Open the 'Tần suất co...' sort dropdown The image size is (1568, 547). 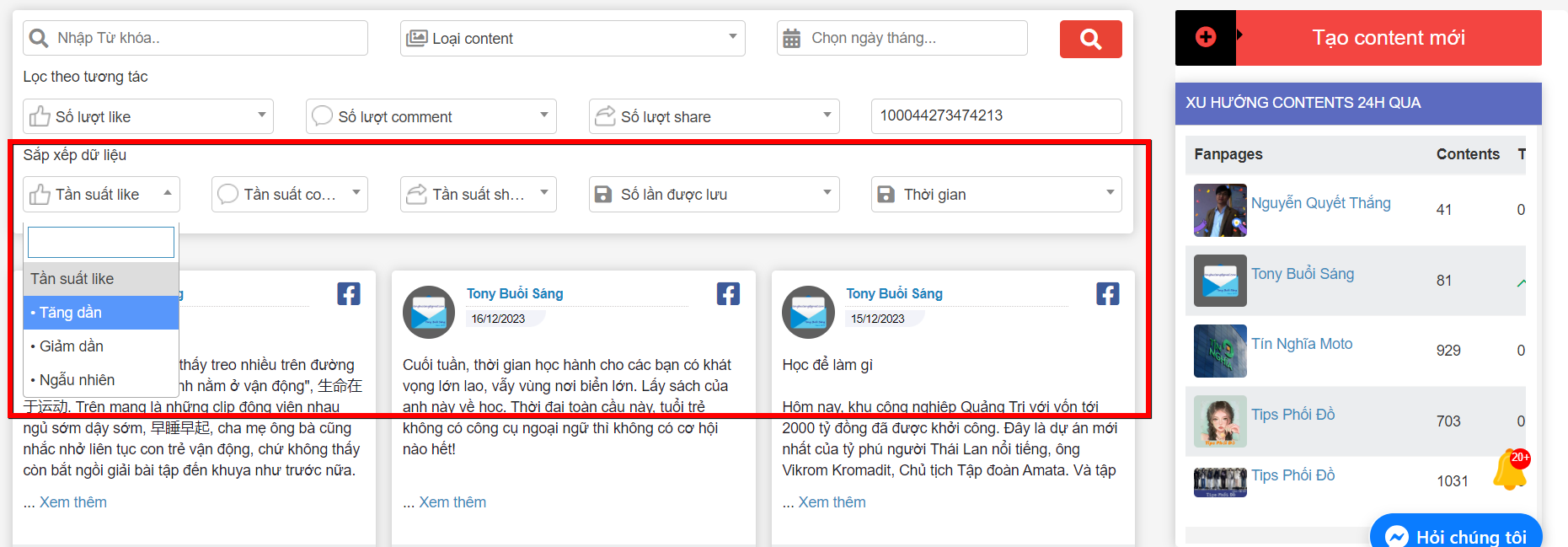pos(289,194)
